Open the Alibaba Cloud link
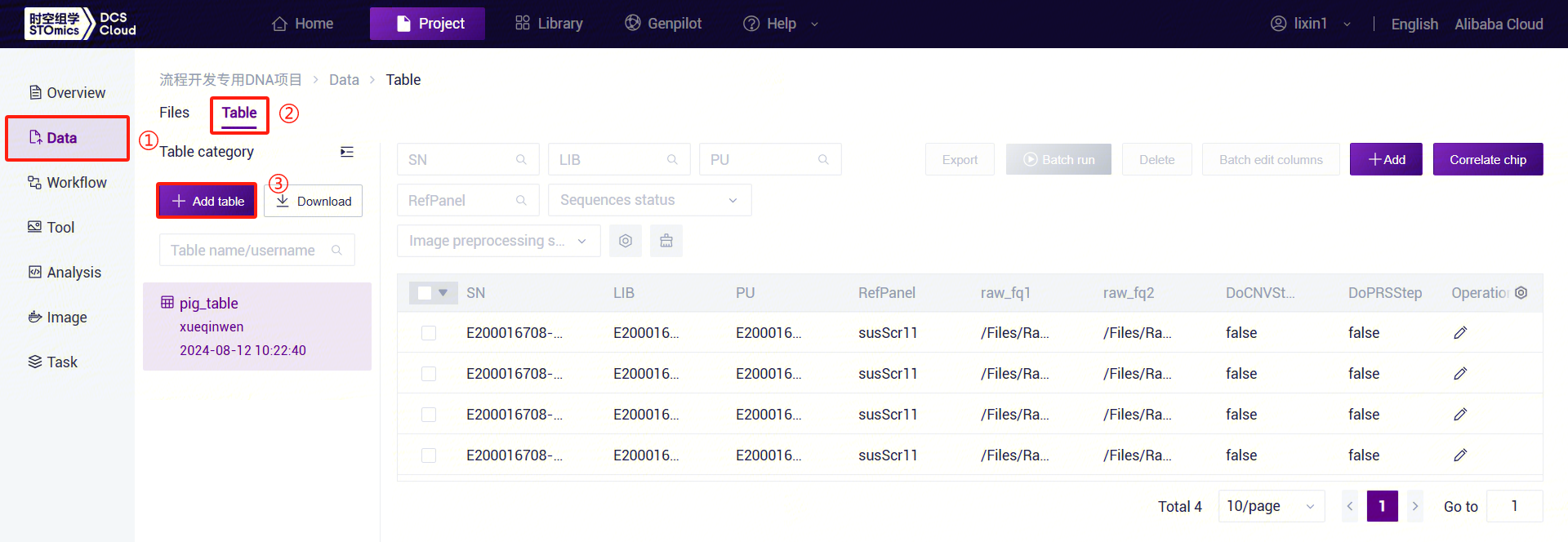1568x542 pixels. (x=1499, y=24)
